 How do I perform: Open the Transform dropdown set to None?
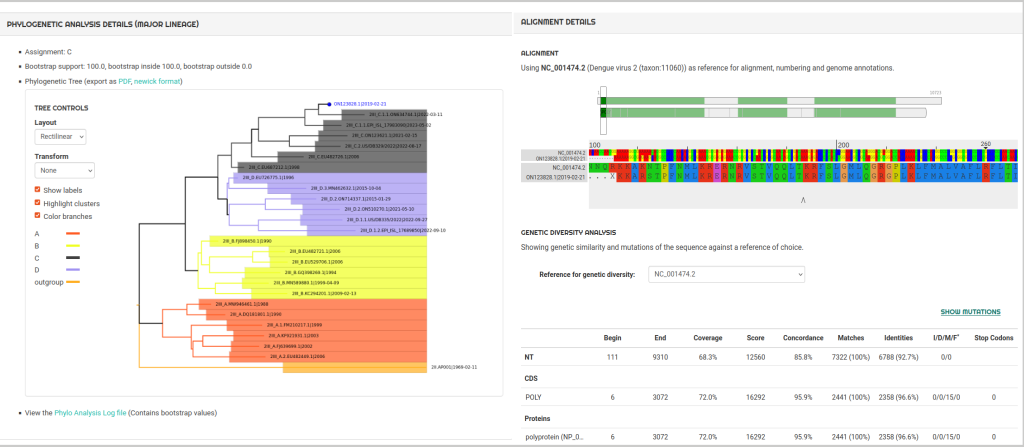pyautogui.click(x=64, y=170)
